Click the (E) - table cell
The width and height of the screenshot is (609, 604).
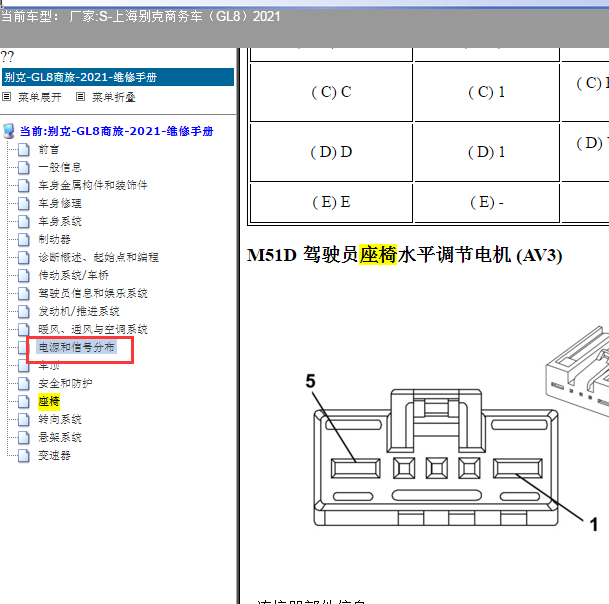487,202
